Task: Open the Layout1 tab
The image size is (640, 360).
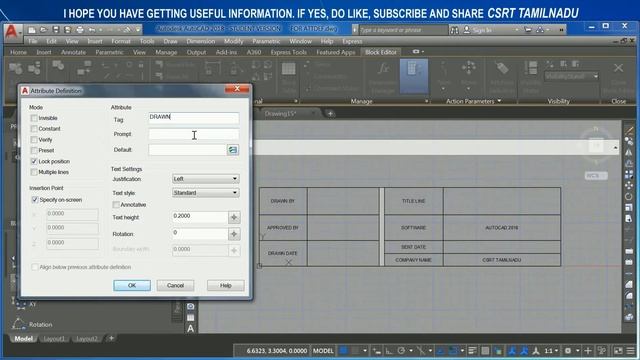Action: [54, 339]
